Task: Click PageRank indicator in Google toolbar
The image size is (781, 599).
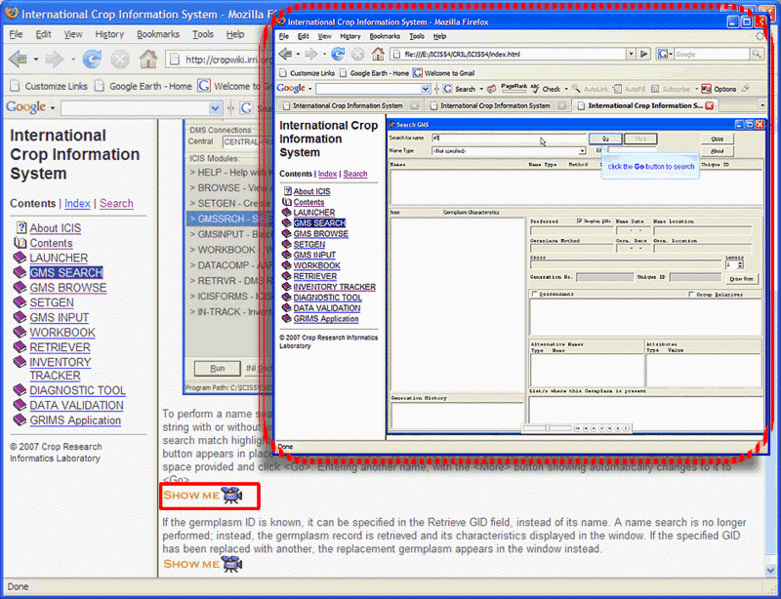Action: [x=514, y=88]
